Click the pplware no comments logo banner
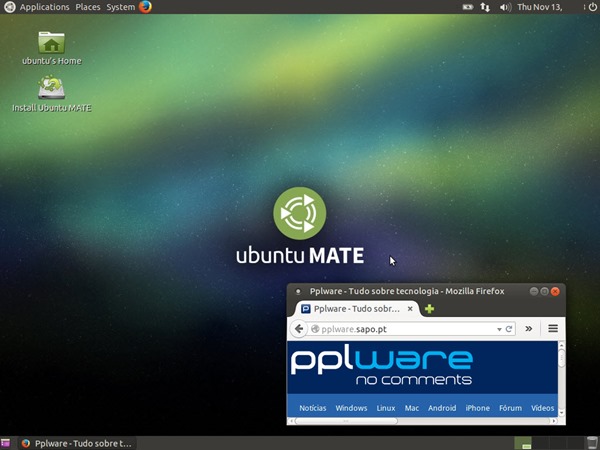 point(382,367)
